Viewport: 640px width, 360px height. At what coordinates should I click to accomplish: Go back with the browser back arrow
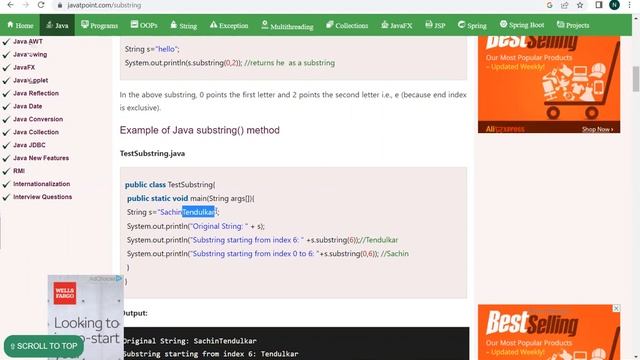[11, 5]
